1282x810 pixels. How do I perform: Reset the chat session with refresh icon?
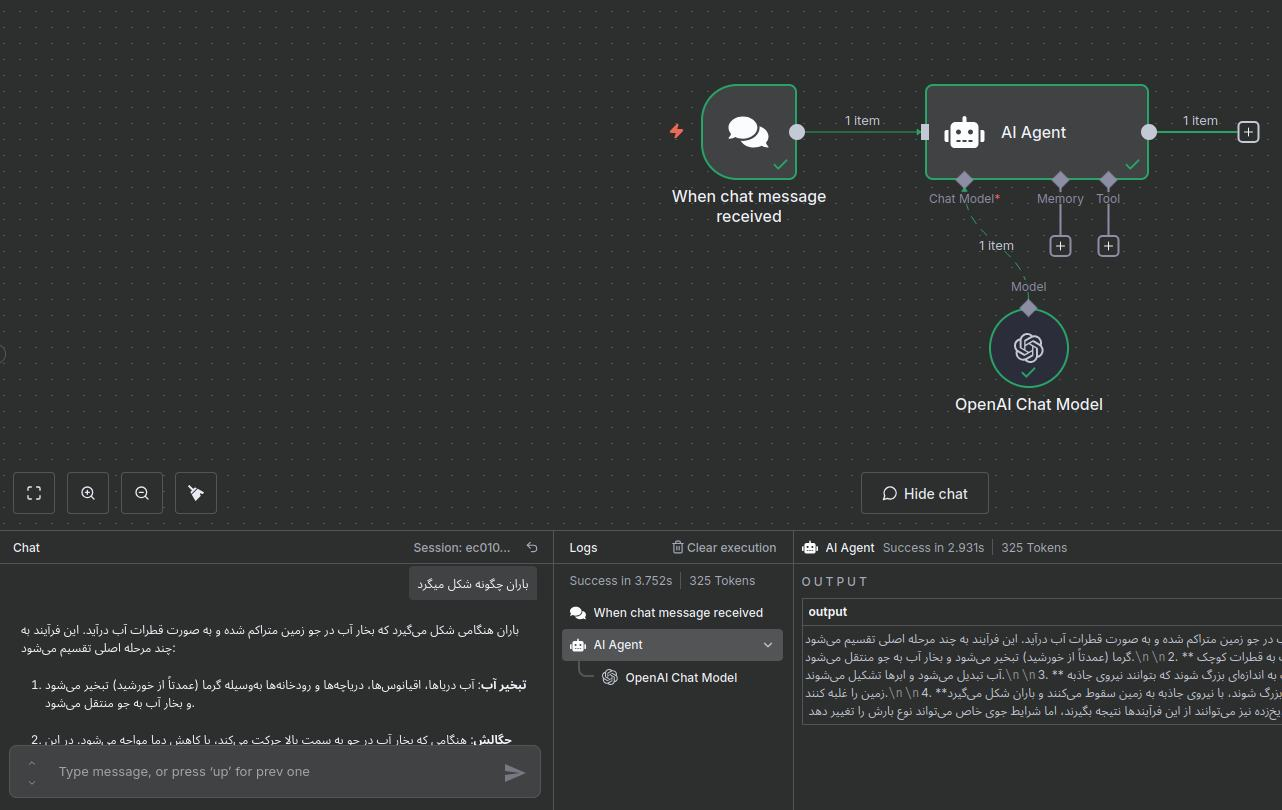pyautogui.click(x=532, y=548)
